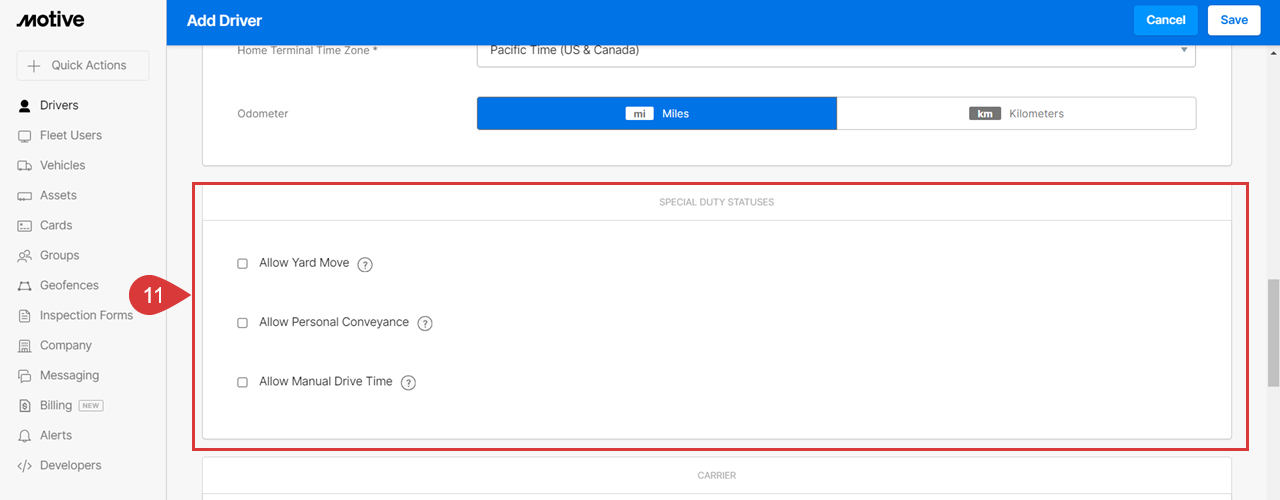Cancel adding the driver

coord(1166,20)
